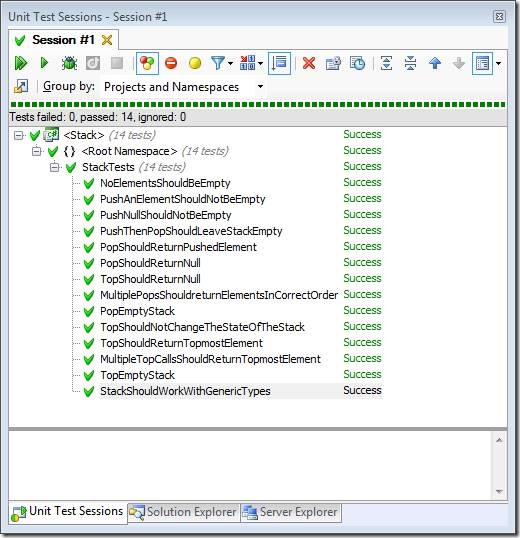Toggle show ignored tests yellow circle filter
Image resolution: width=520 pixels, height=538 pixels.
pos(195,63)
